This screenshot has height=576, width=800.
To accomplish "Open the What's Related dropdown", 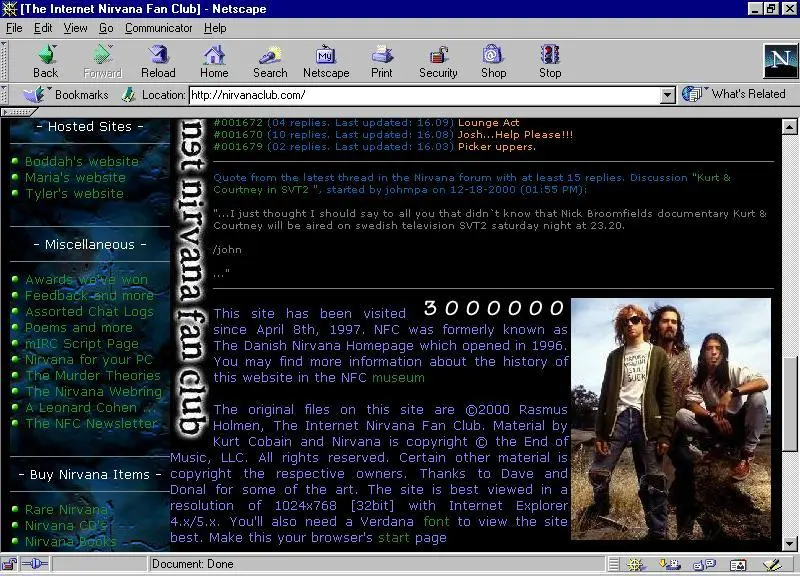I will [x=736, y=94].
